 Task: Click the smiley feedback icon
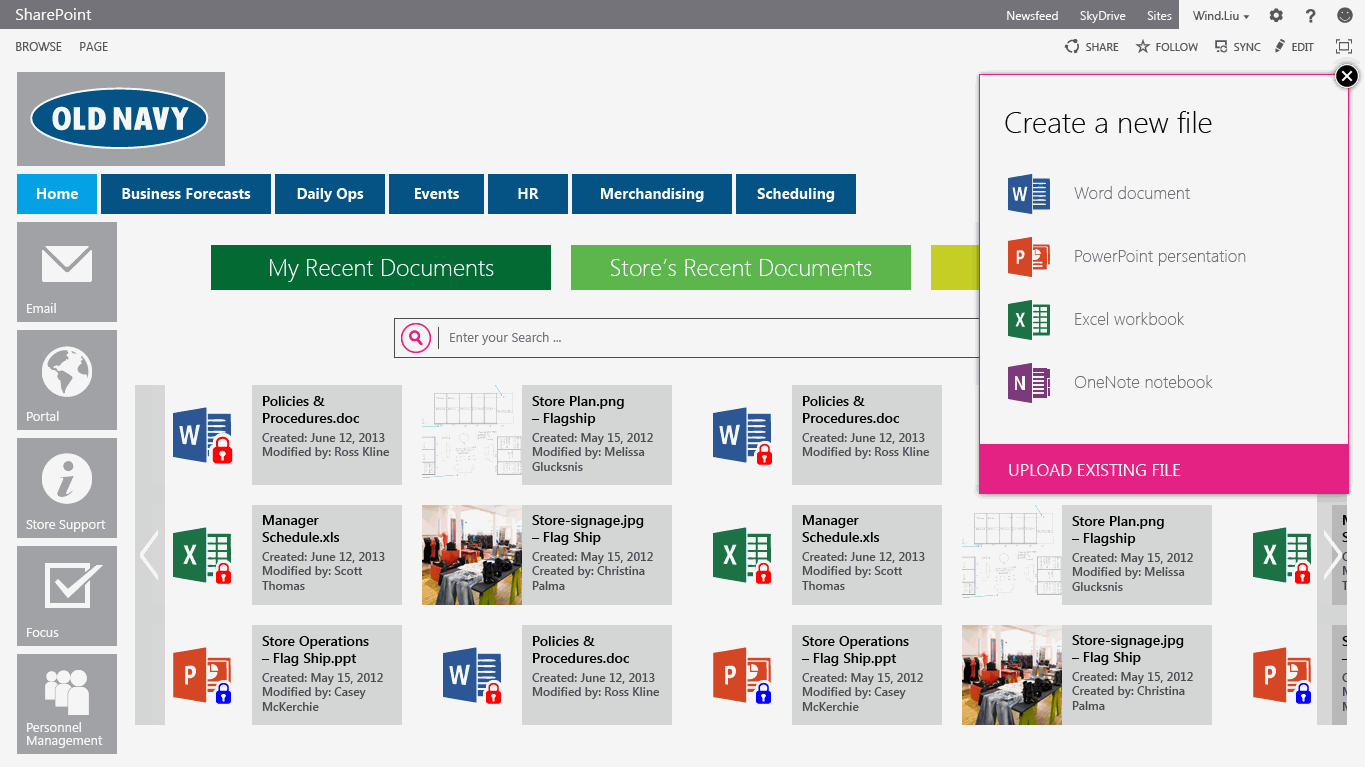1345,15
